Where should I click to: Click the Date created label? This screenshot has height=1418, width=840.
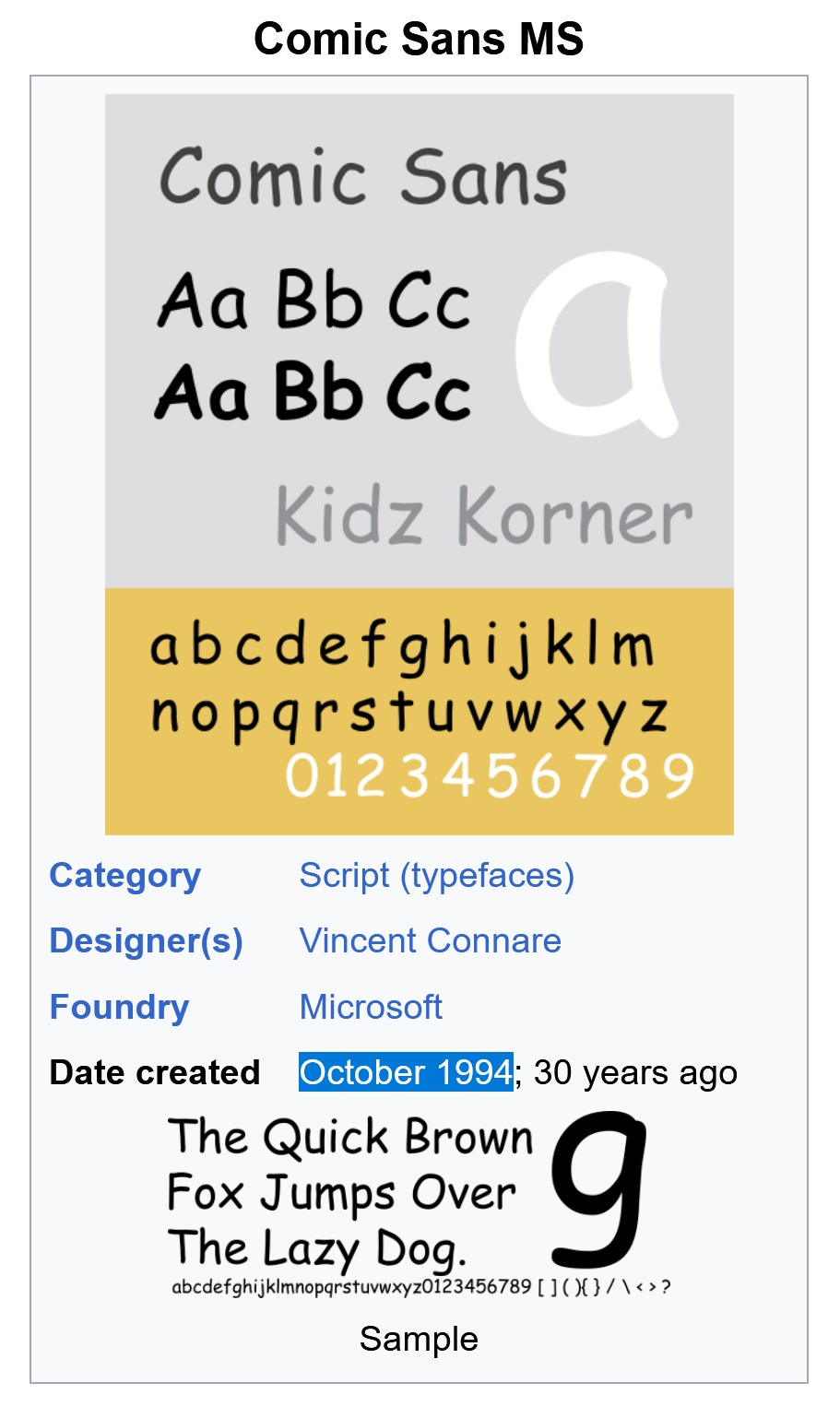click(155, 1072)
